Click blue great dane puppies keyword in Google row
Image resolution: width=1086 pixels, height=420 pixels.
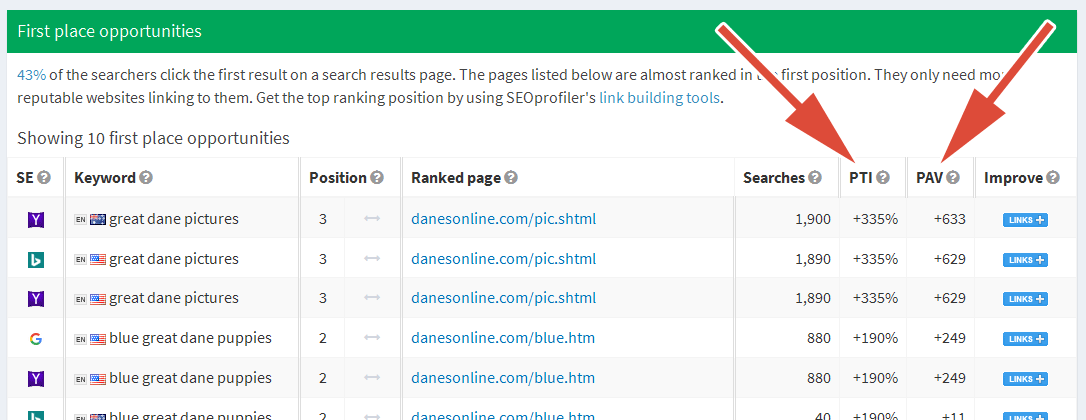coord(190,338)
